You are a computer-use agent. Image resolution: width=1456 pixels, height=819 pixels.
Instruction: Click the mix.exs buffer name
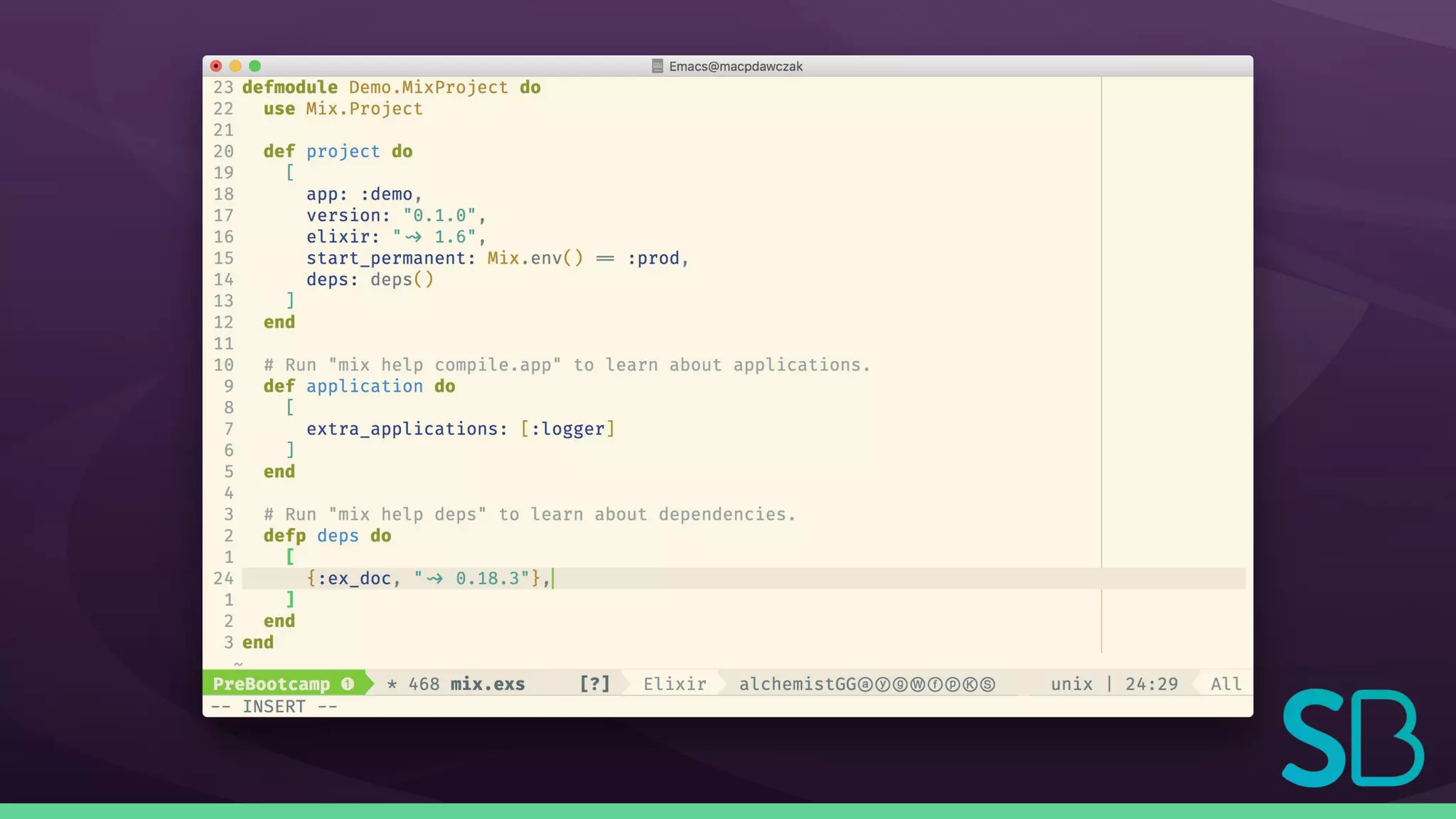coord(488,684)
